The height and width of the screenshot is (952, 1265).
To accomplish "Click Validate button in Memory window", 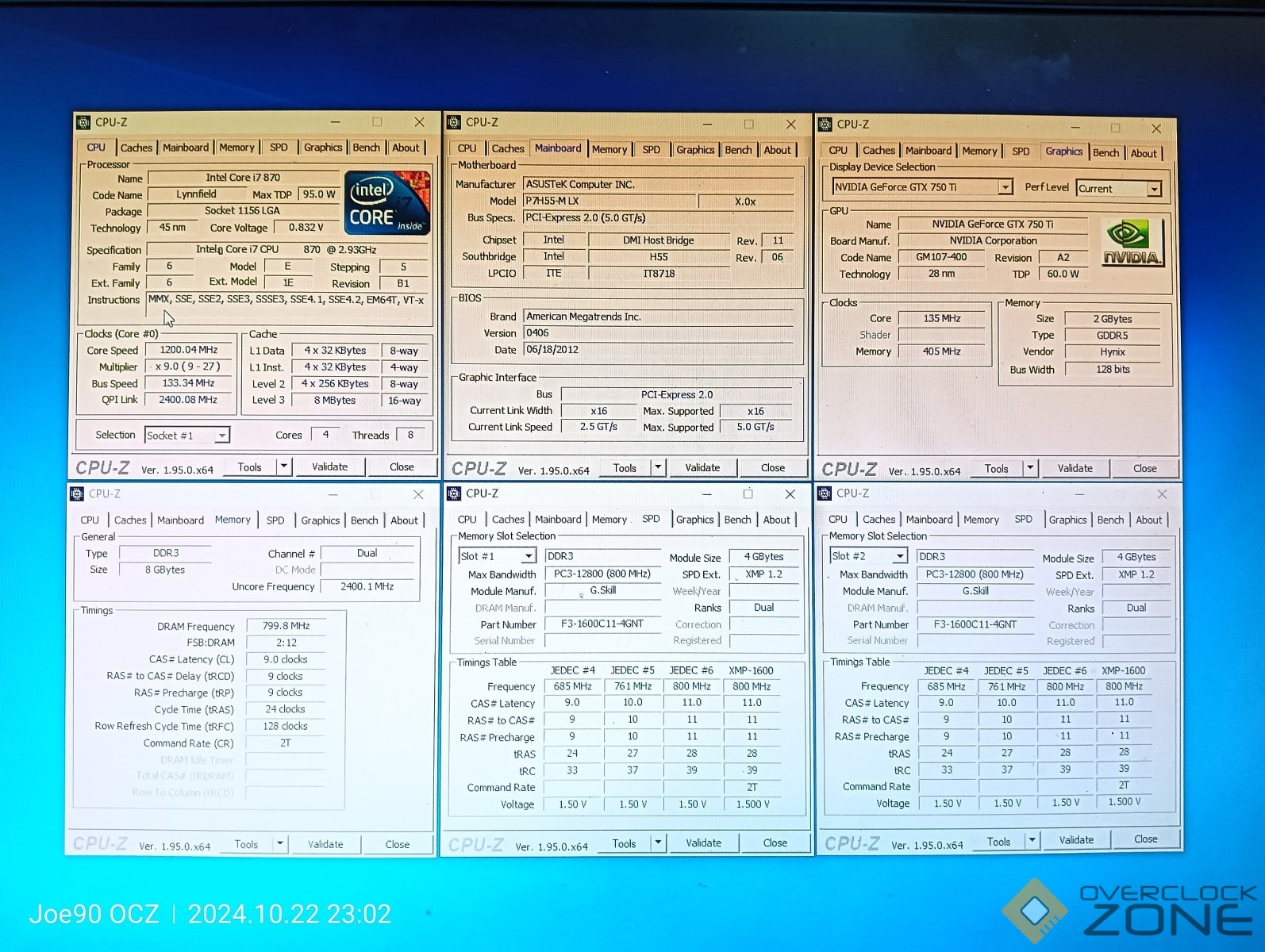I will coord(325,844).
